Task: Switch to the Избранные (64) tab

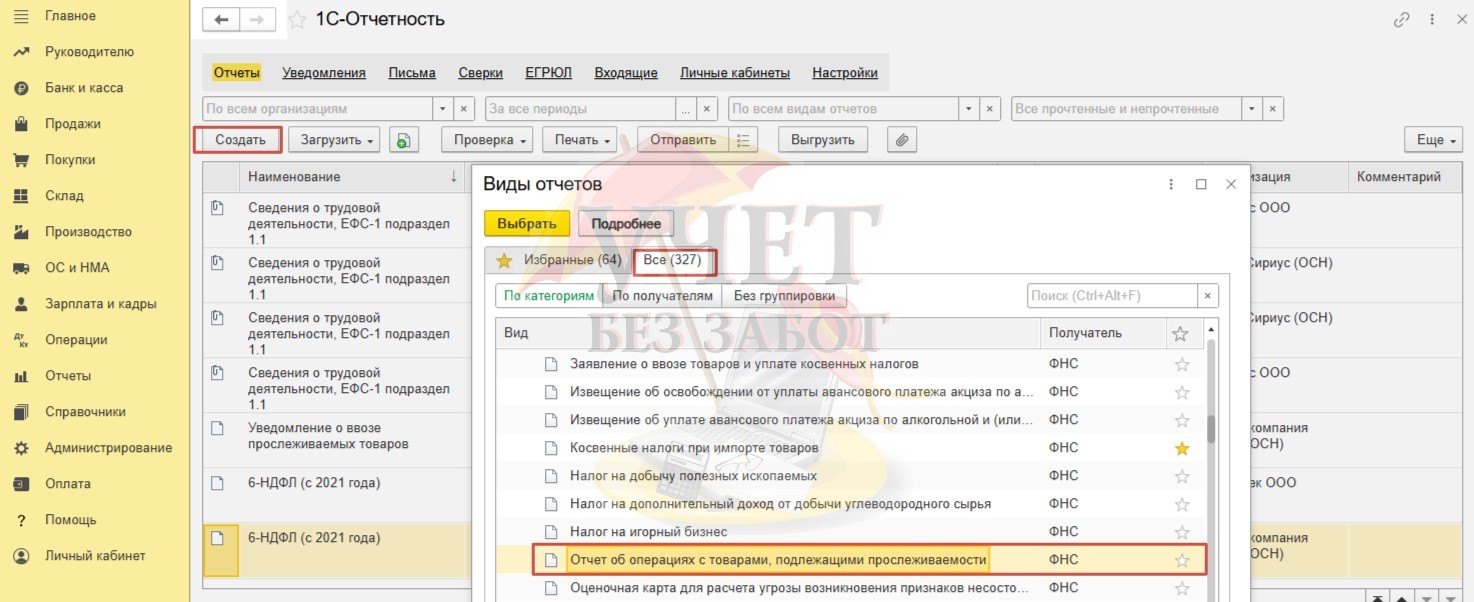Action: point(561,261)
